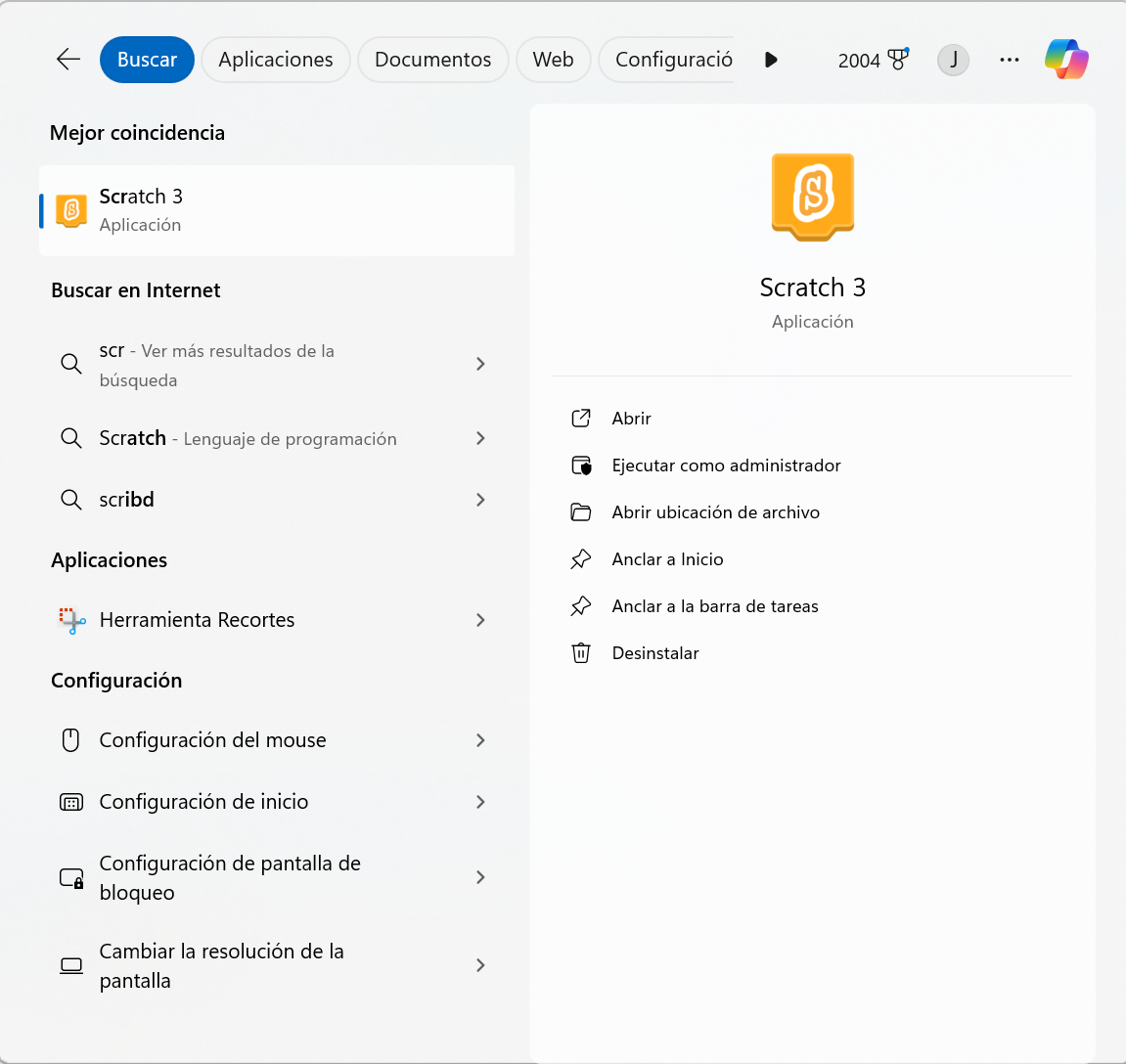Choose Ejecutar como administrador

point(726,465)
